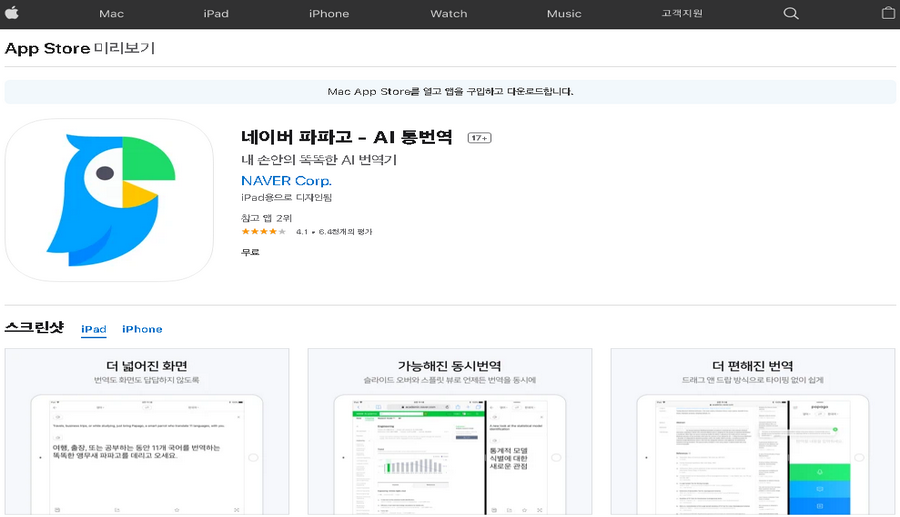Open the search magnifier icon

[x=791, y=13]
